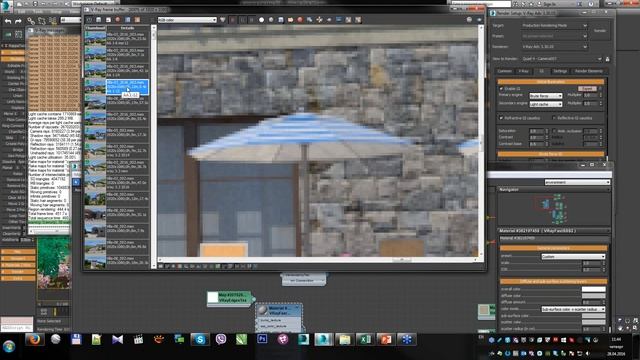Open the View to Render dropdown
This screenshot has width=640, height=360.
pyautogui.click(x=562, y=59)
